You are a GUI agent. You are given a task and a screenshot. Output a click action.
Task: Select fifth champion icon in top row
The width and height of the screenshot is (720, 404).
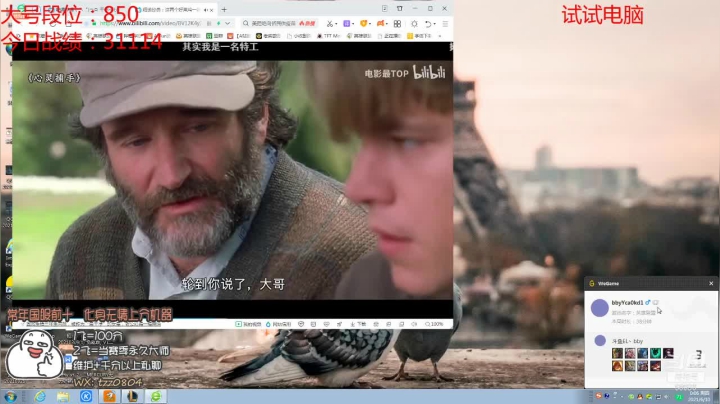668,353
